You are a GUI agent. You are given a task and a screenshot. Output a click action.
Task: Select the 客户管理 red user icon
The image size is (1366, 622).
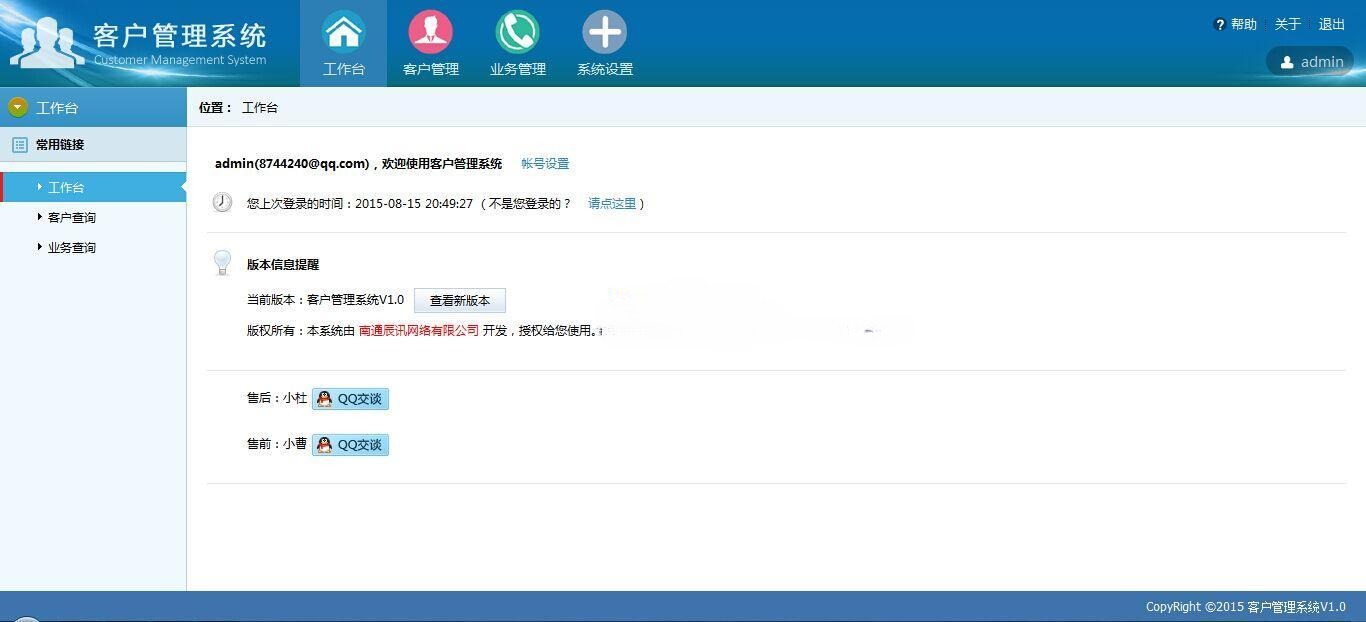click(430, 31)
